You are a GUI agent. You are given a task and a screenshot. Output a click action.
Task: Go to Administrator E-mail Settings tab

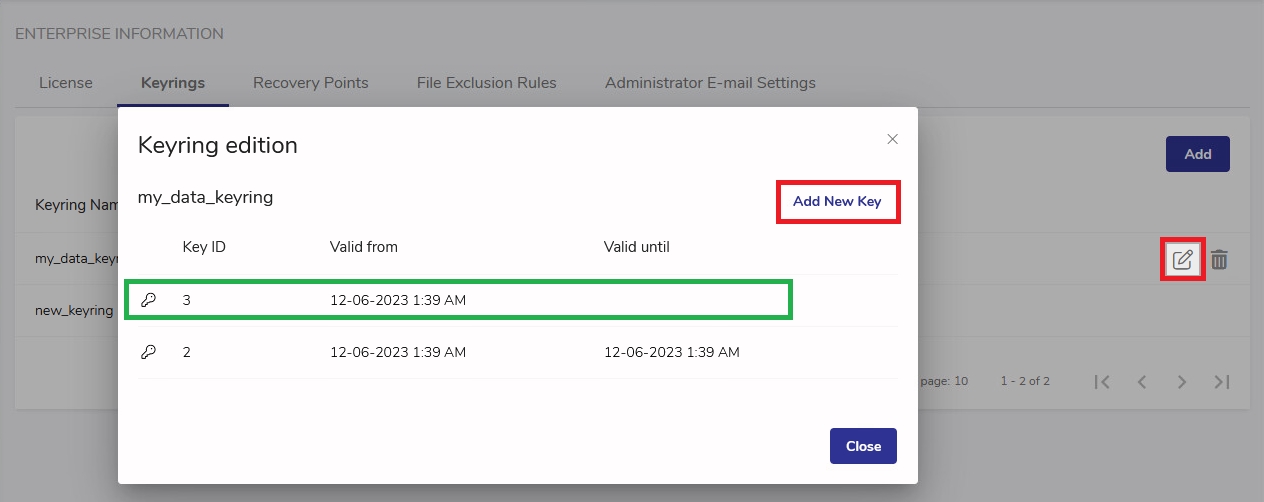tap(710, 83)
